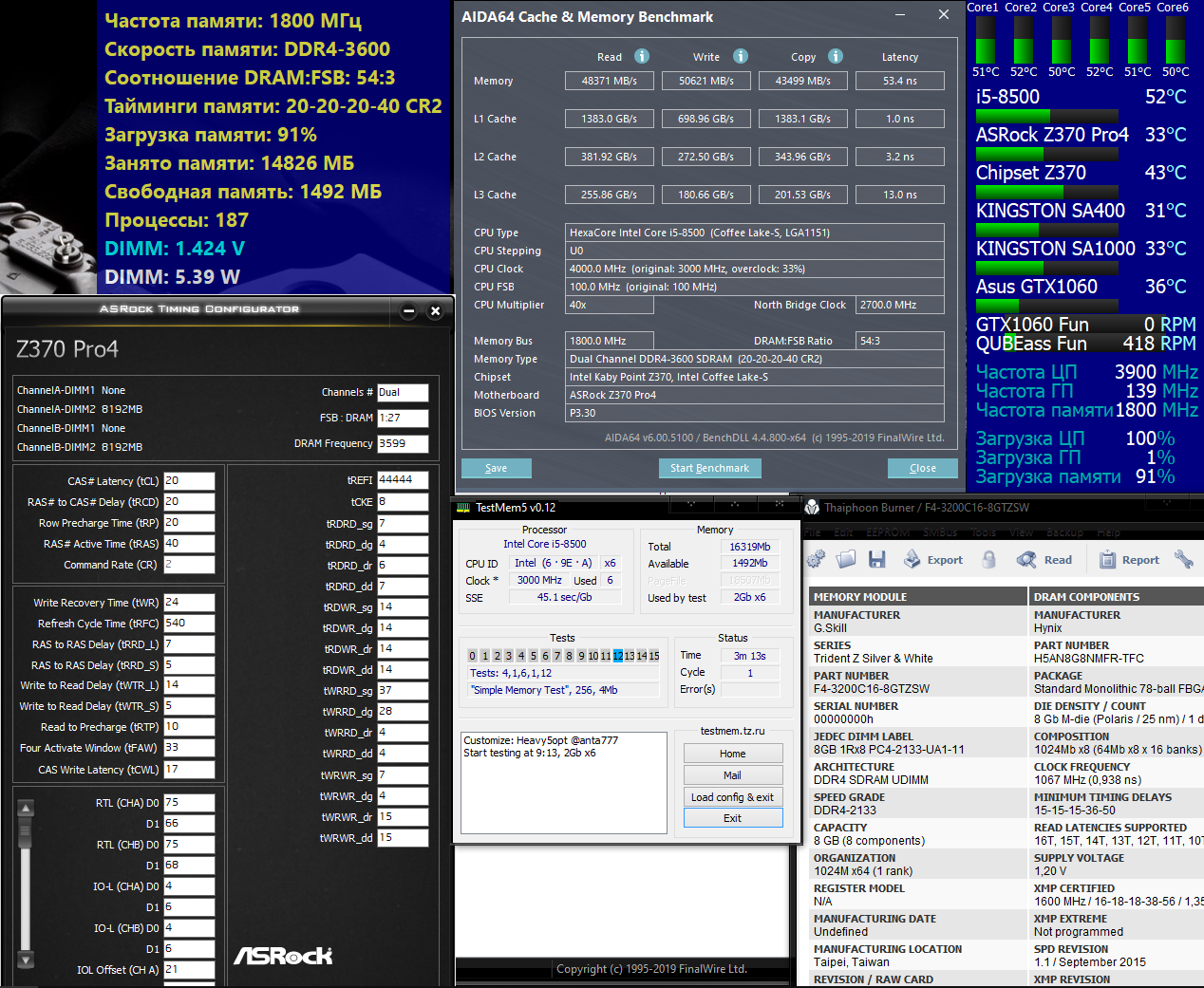Click the Channels # field showing Dual
Viewport: 1204px width, 988px height.
(403, 392)
